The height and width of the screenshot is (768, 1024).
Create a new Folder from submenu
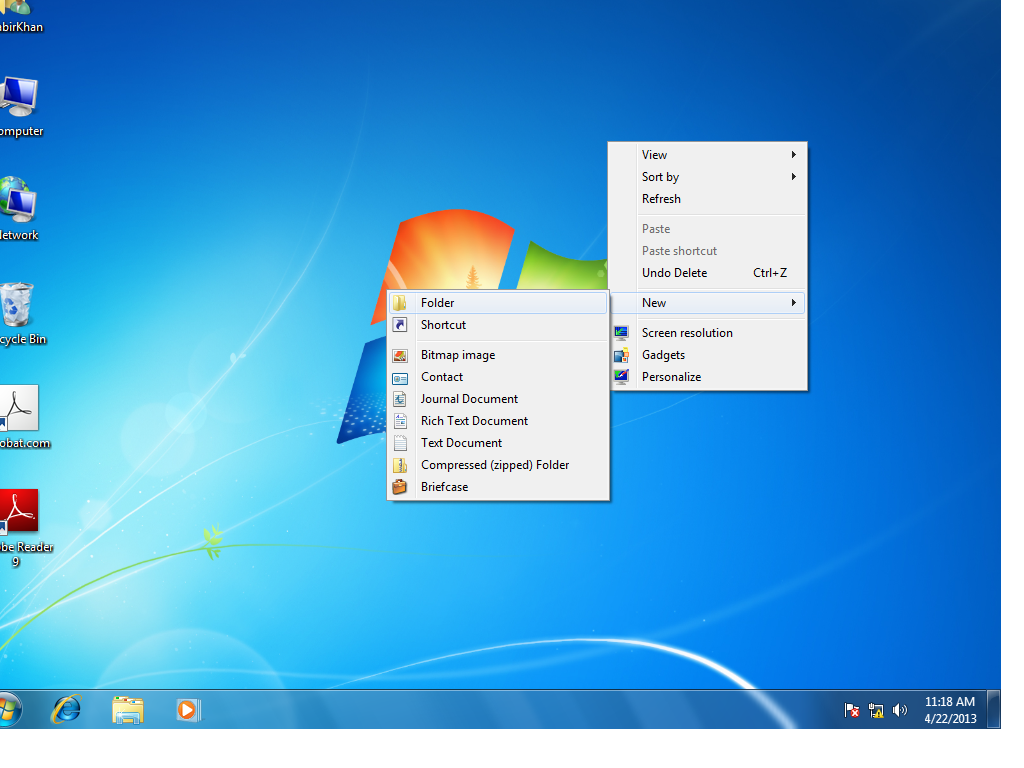tap(498, 303)
